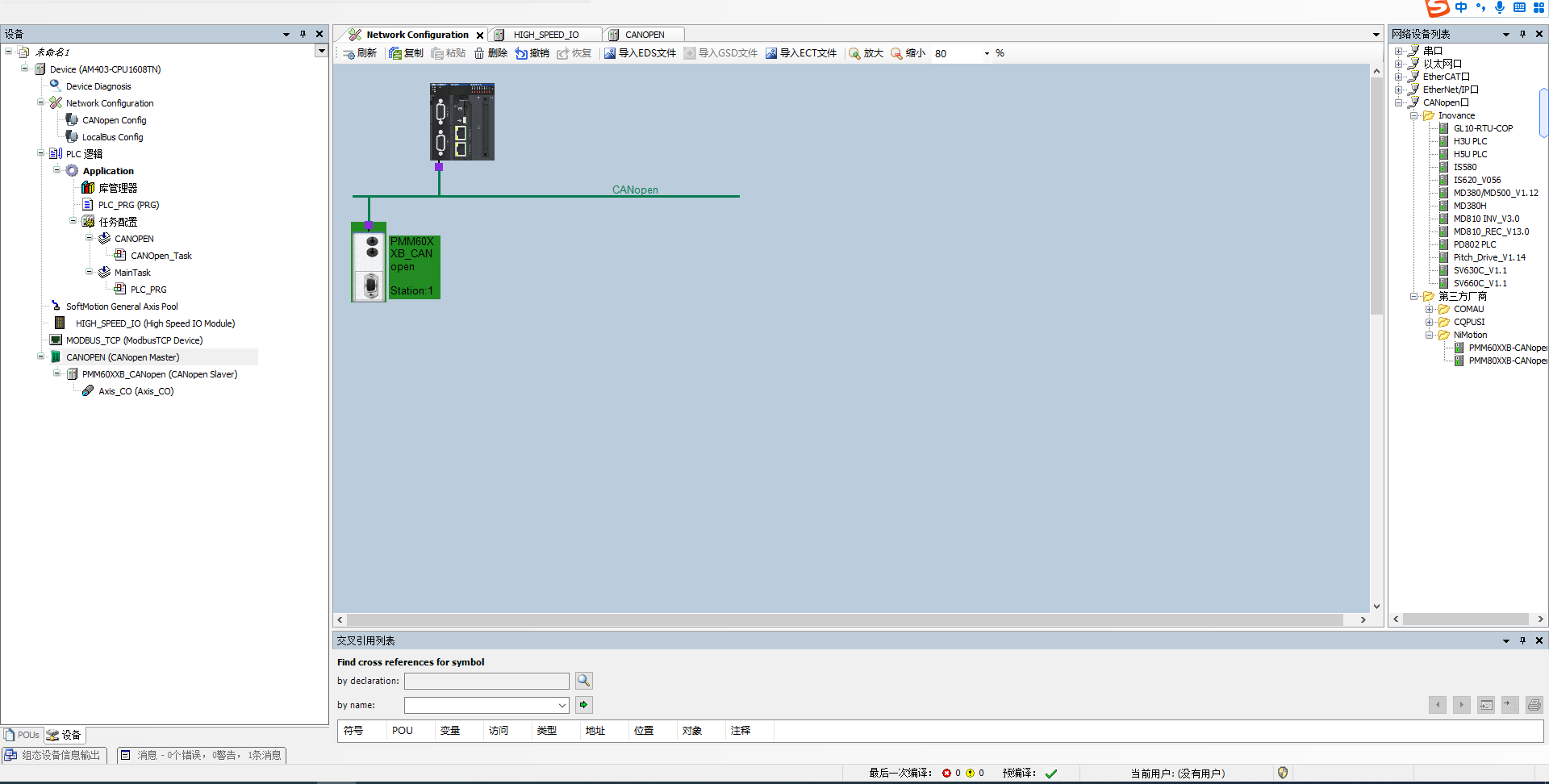Open LocalBus Config tree item
The image size is (1549, 784).
pos(113,137)
